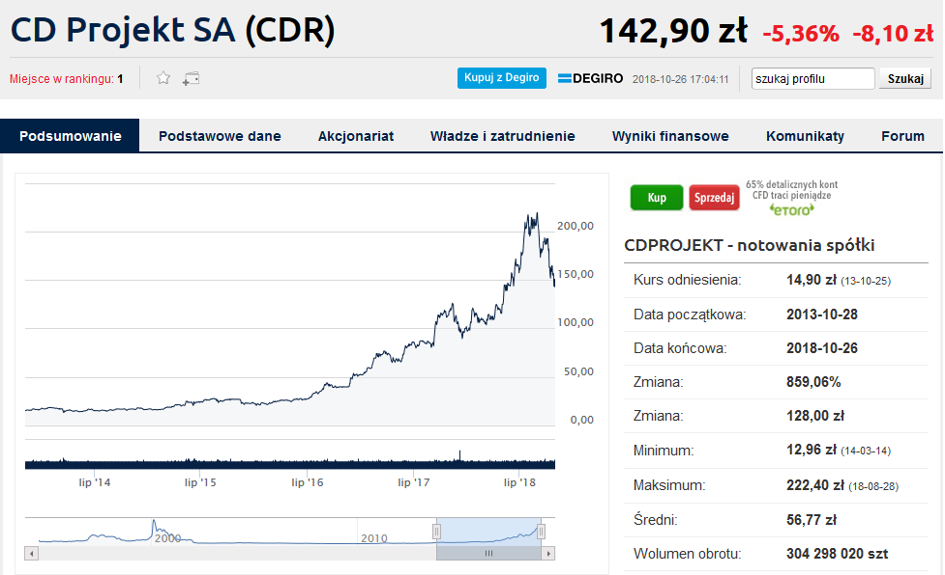Screen dimensions: 945x575
Task: Grab the right range selector handle
Action: (541, 532)
